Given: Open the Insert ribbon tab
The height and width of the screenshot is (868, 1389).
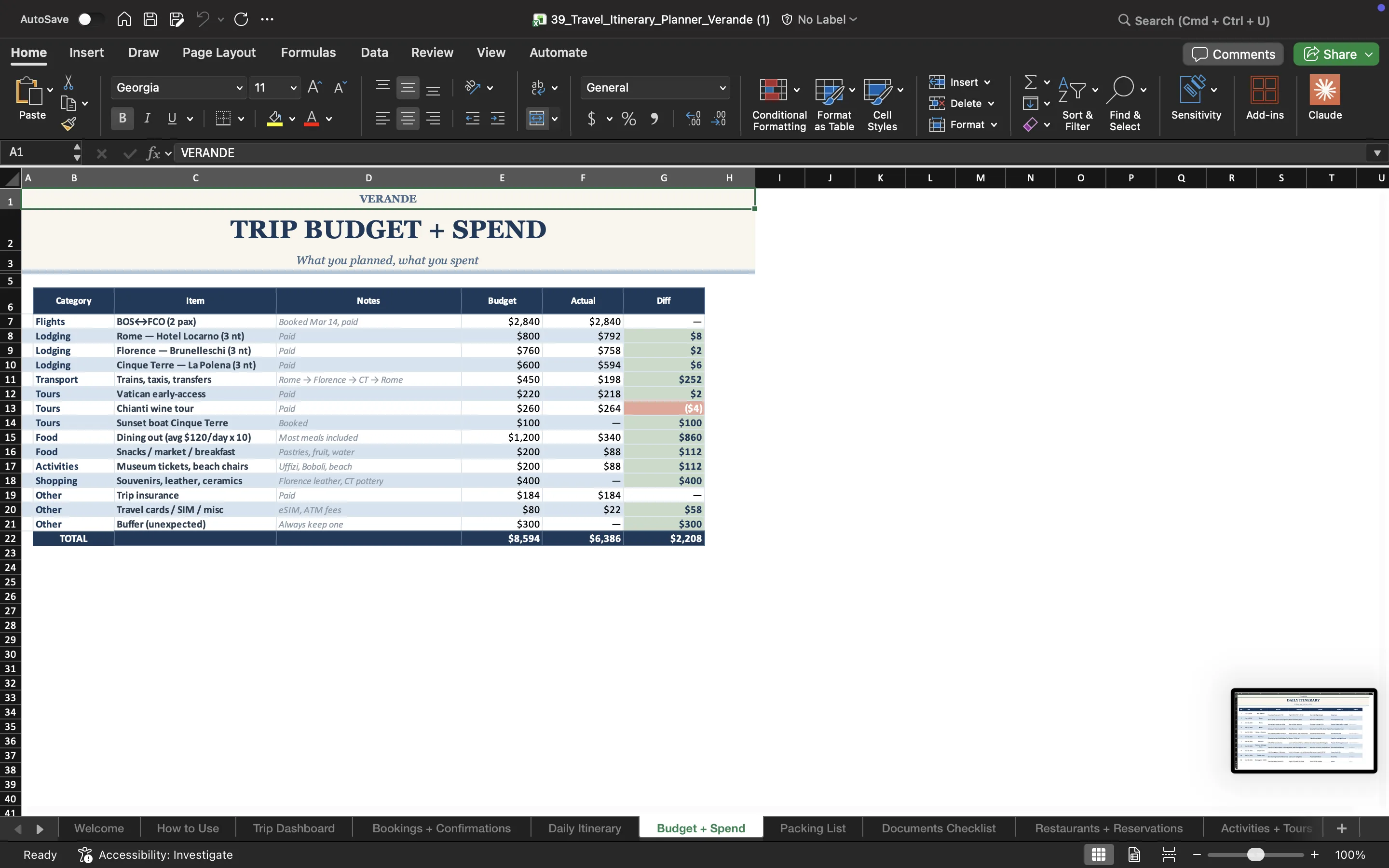Looking at the screenshot, I should (x=87, y=52).
